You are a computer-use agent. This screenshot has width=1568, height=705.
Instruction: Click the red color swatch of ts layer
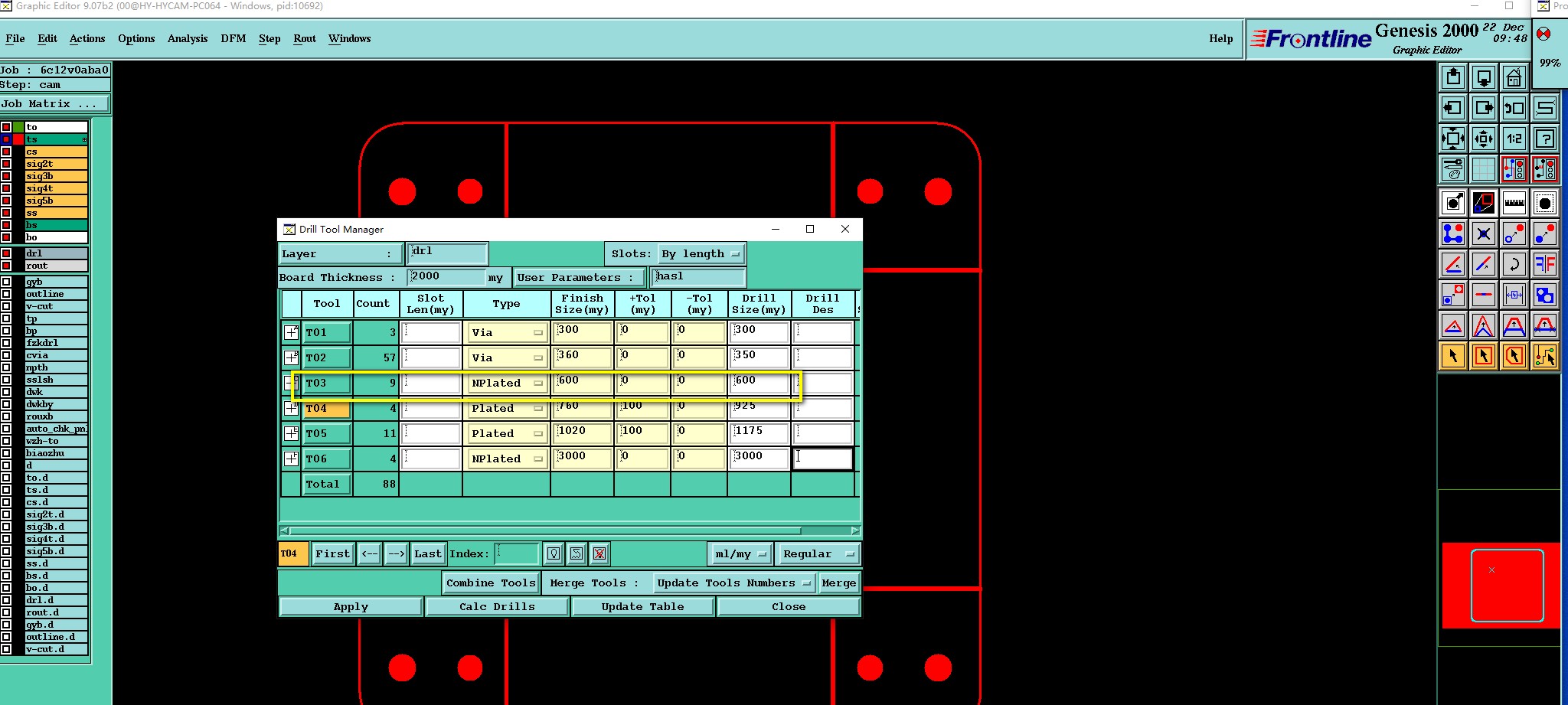click(18, 139)
